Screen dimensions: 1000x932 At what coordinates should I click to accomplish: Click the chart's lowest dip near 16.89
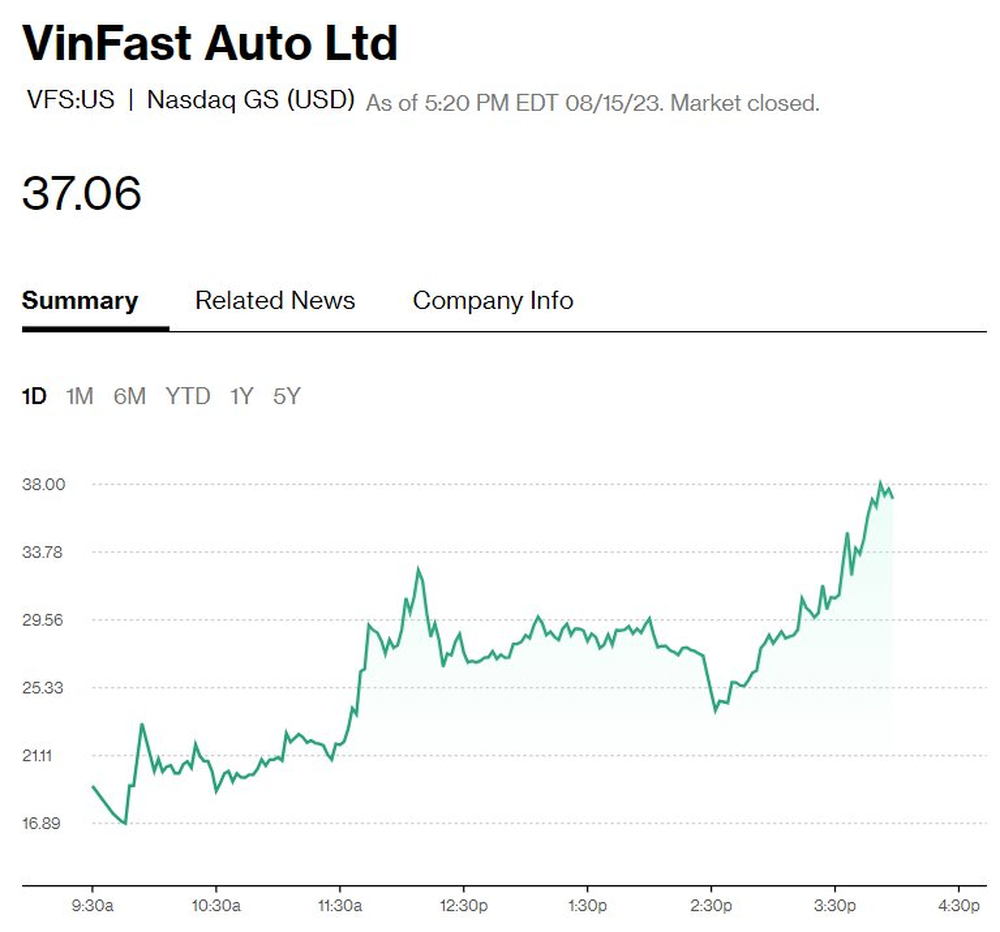coord(125,823)
